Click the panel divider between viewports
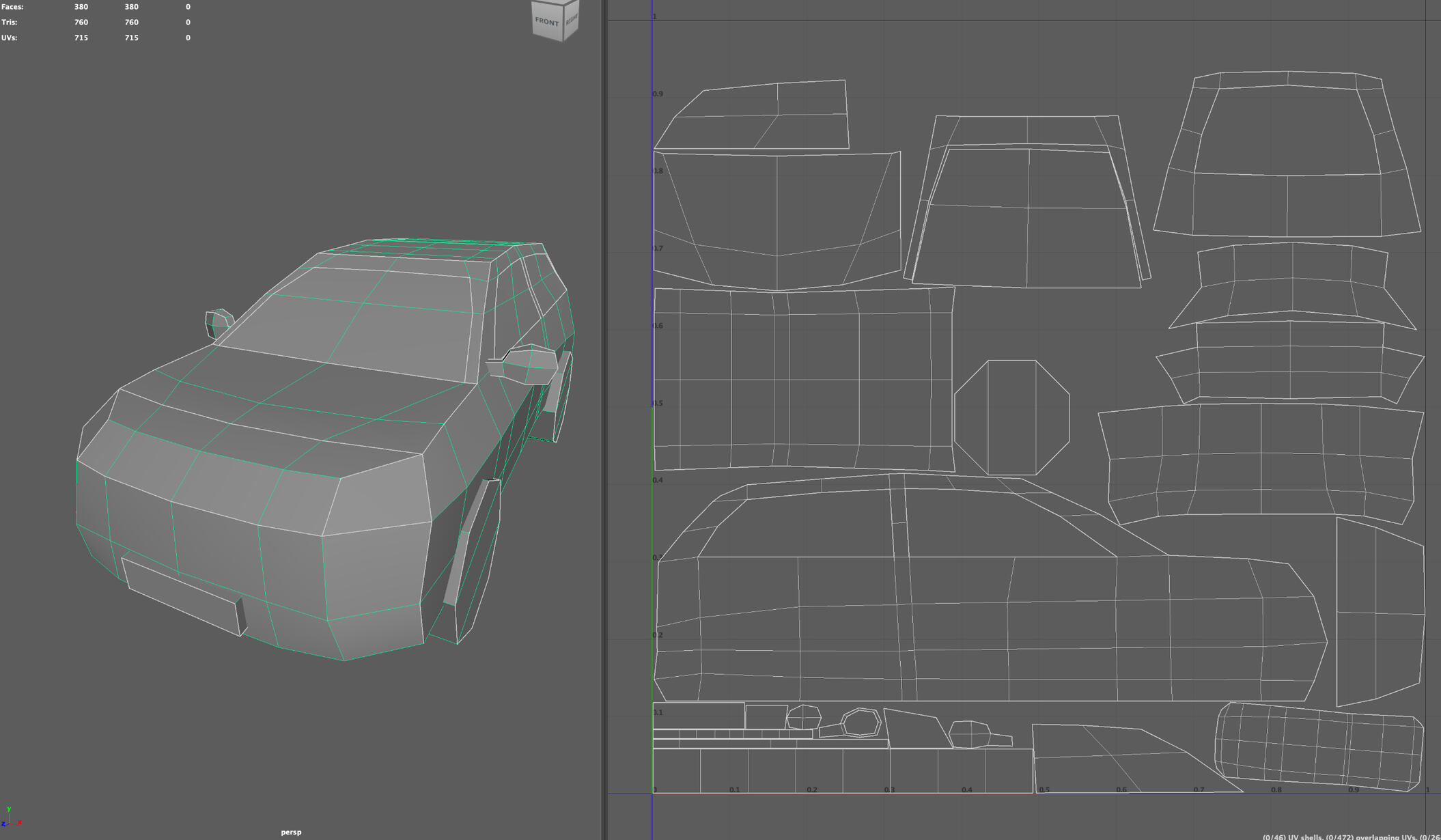Image resolution: width=1441 pixels, height=840 pixels. pyautogui.click(x=604, y=420)
